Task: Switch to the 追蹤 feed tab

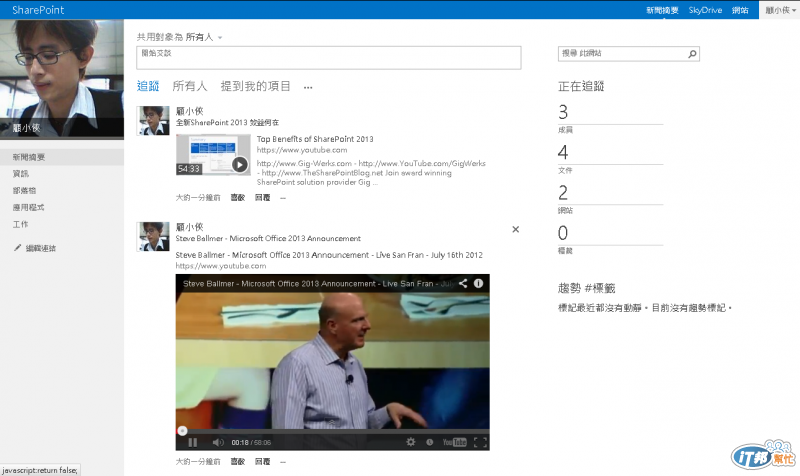Action: click(148, 86)
